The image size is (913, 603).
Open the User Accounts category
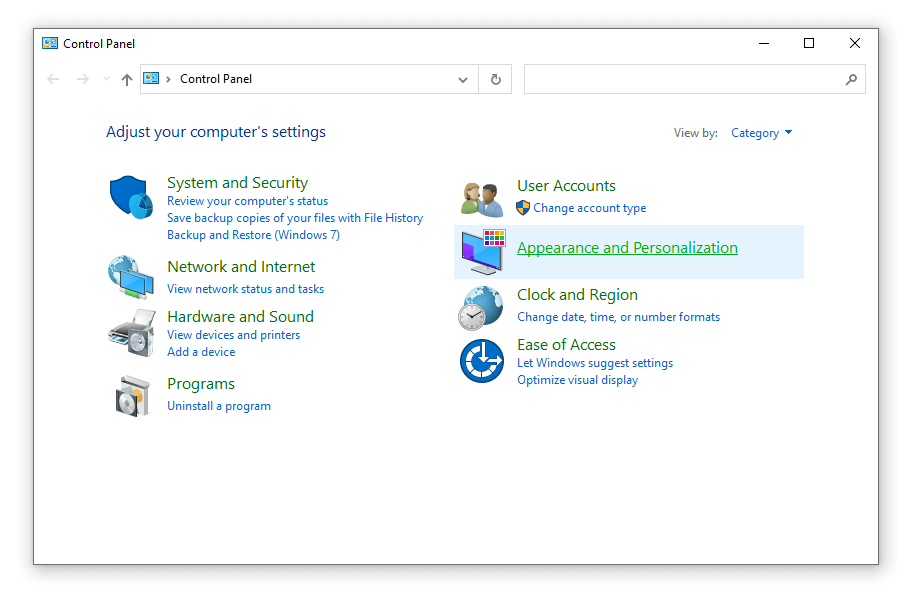[x=567, y=186]
